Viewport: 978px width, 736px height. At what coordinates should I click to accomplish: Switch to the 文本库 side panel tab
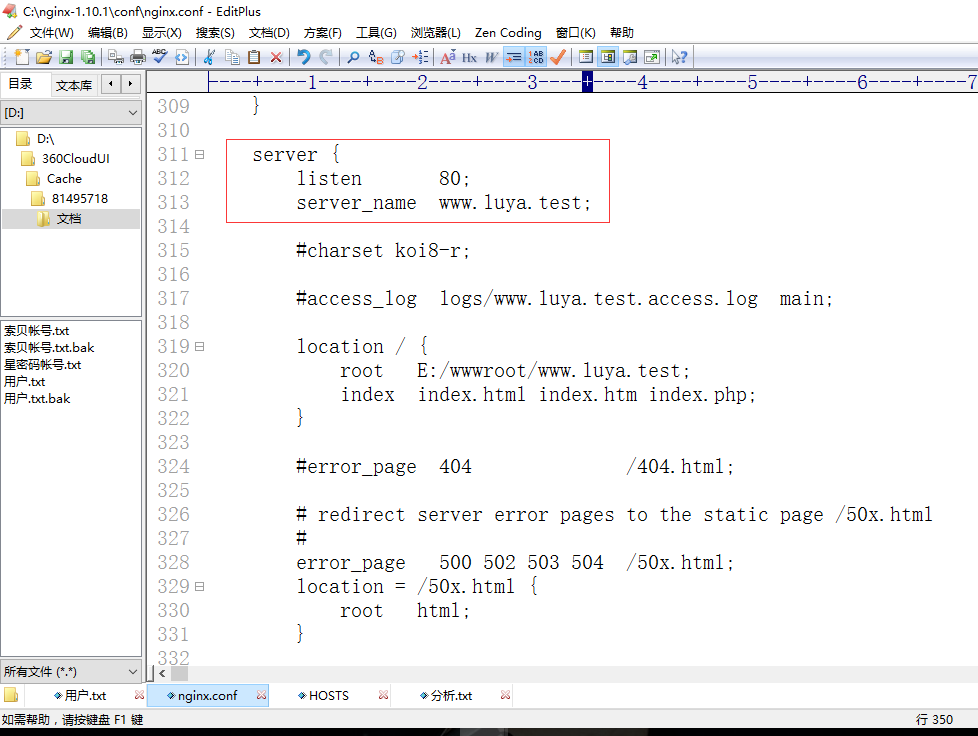click(74, 85)
